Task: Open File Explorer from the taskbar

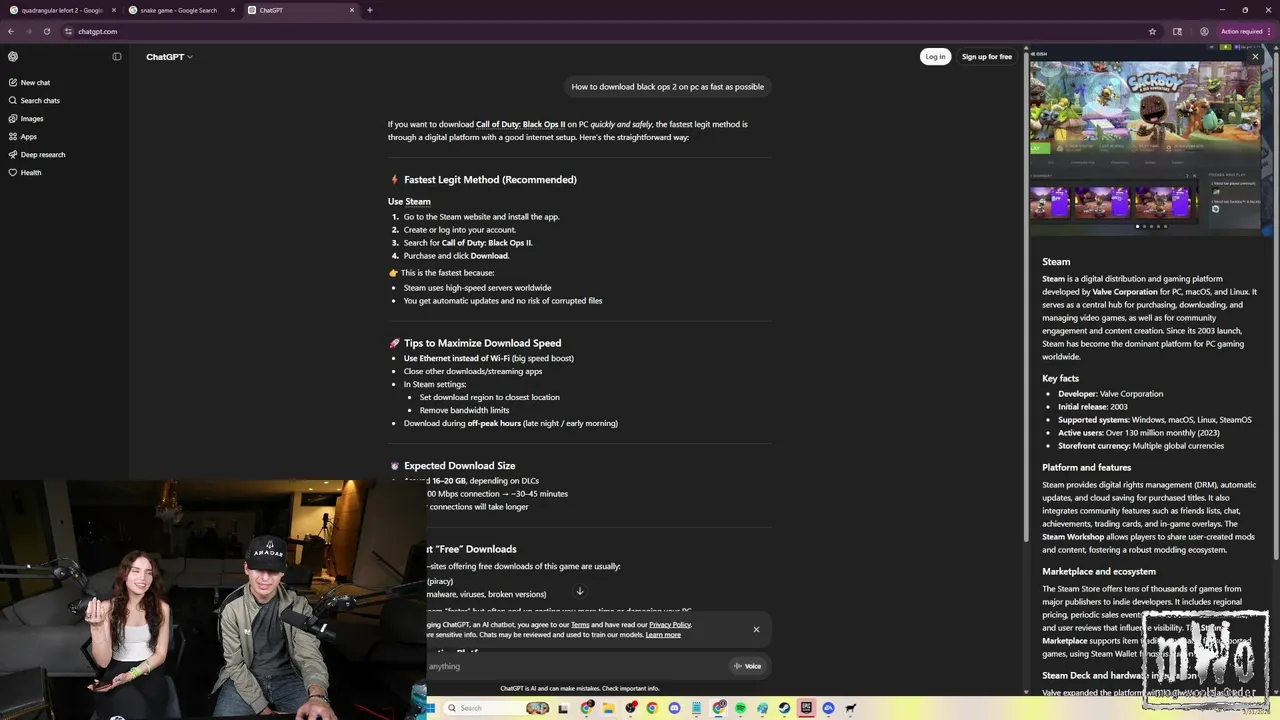Action: [x=608, y=708]
